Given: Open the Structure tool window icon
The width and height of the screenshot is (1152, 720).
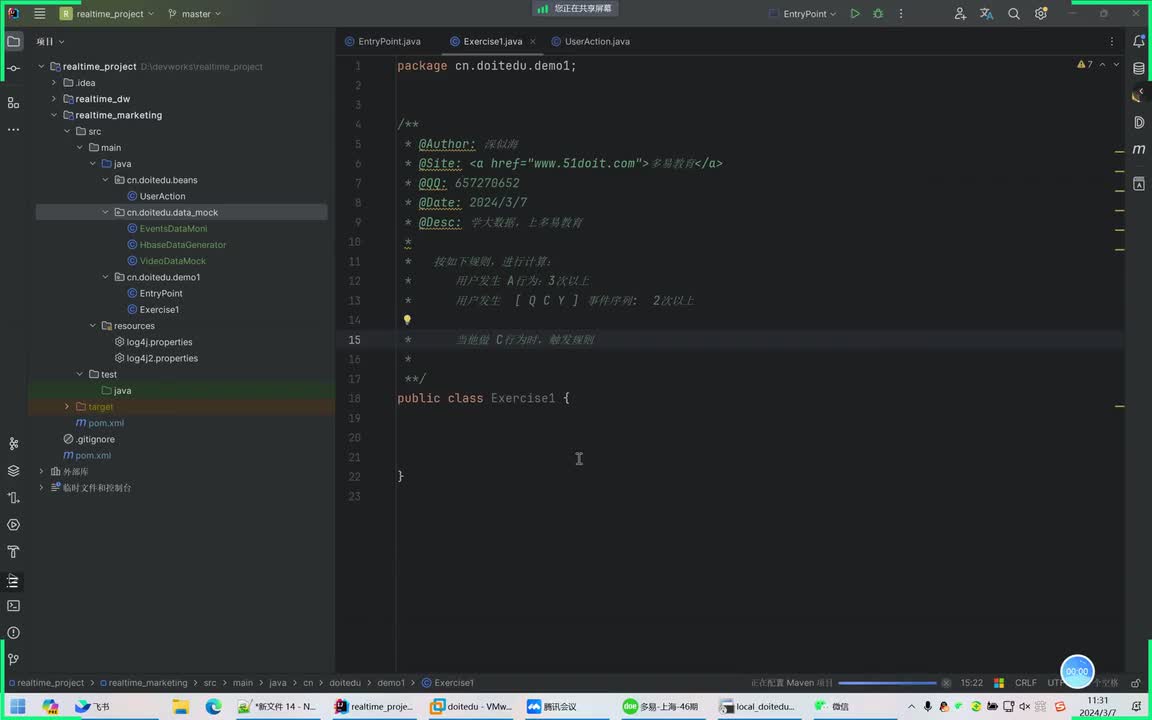Looking at the screenshot, I should click(x=13, y=103).
